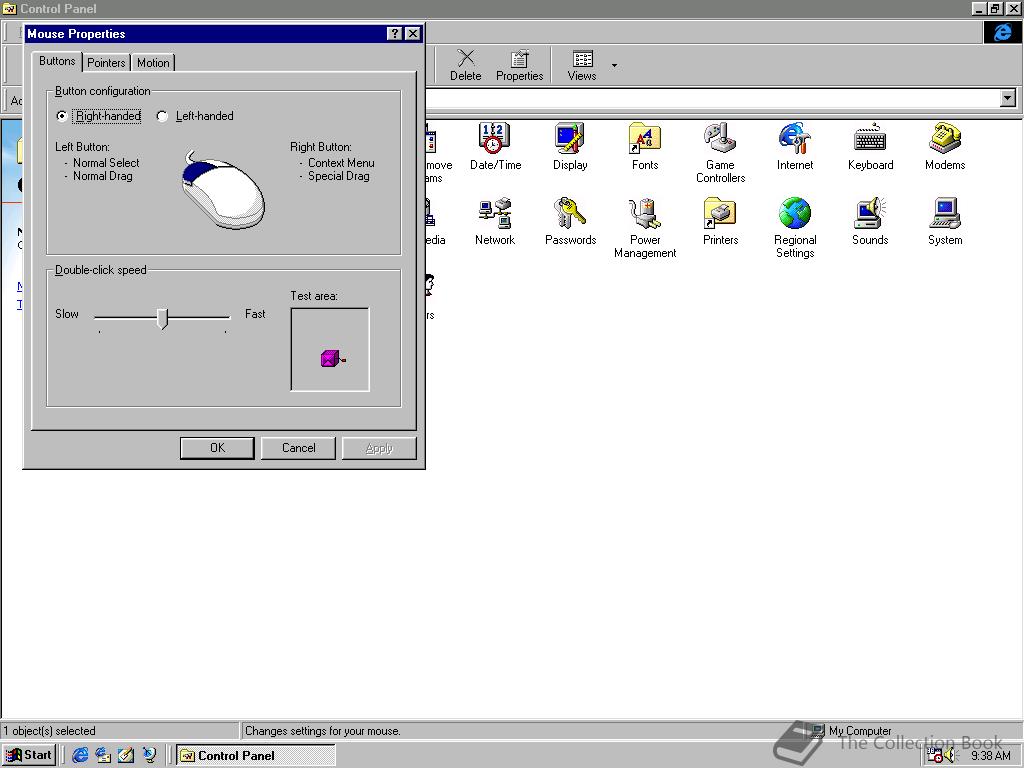Expand the Views dropdown arrow in toolbar
Image resolution: width=1024 pixels, height=768 pixels.
pos(614,66)
